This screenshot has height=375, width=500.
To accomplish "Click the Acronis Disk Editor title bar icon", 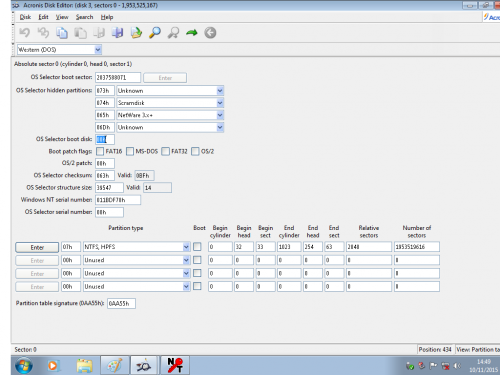I will [16, 5].
